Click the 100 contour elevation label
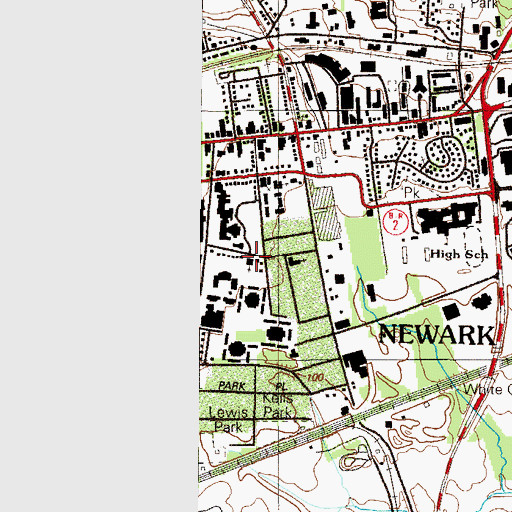This screenshot has height=512, width=512. pos(315,377)
